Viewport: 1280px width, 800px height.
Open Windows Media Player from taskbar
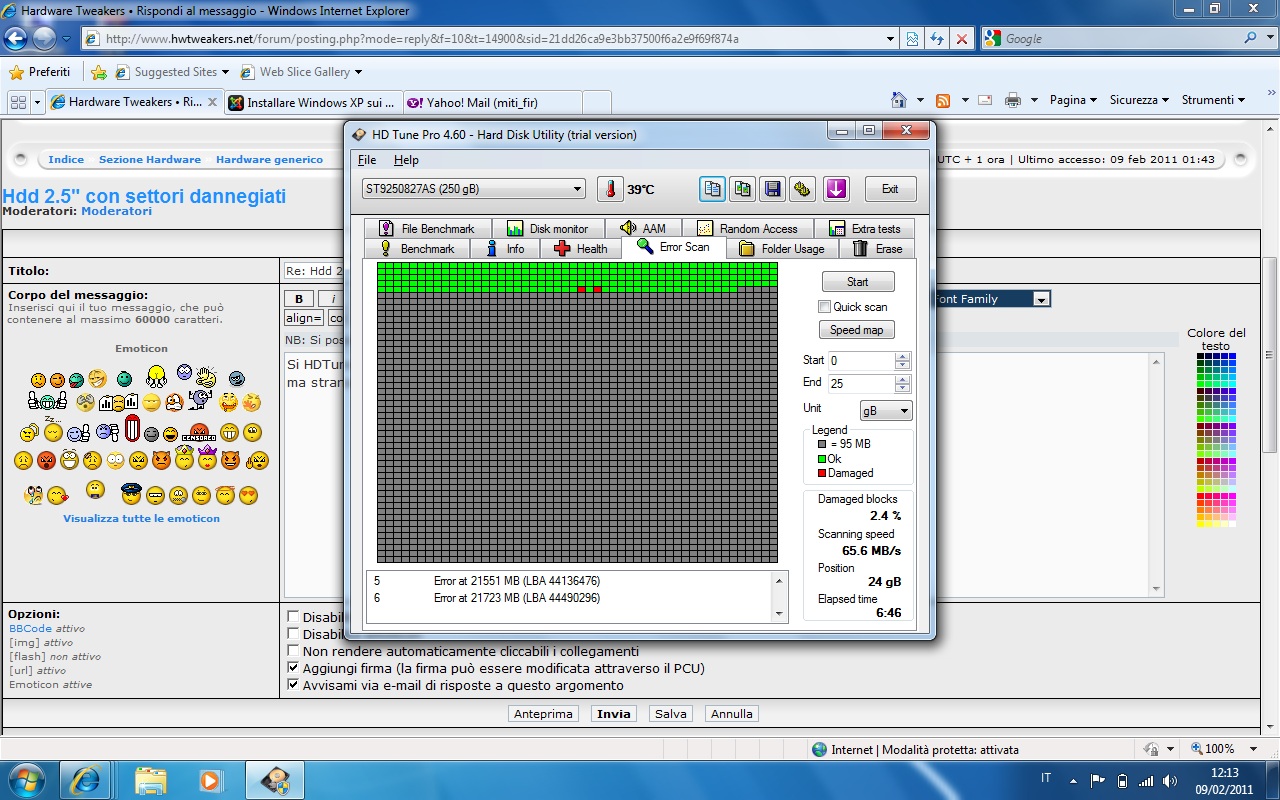[x=210, y=779]
